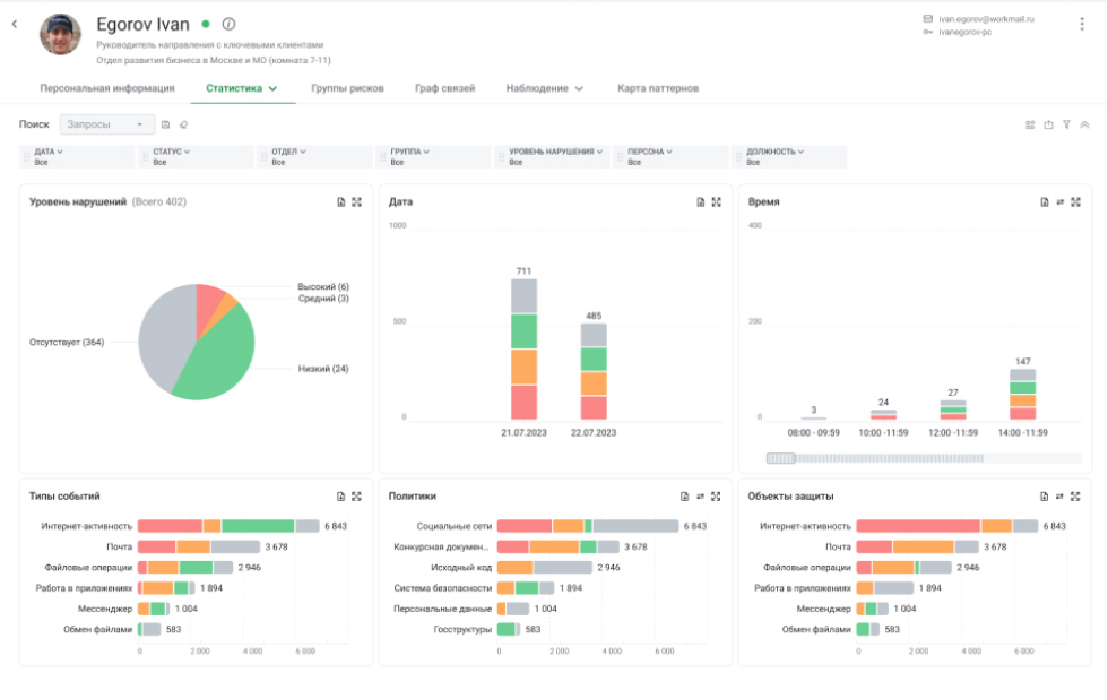Screen dimensions: 1107x700
Task: Open the info icon next to Egorov Ivan
Action: 228,24
